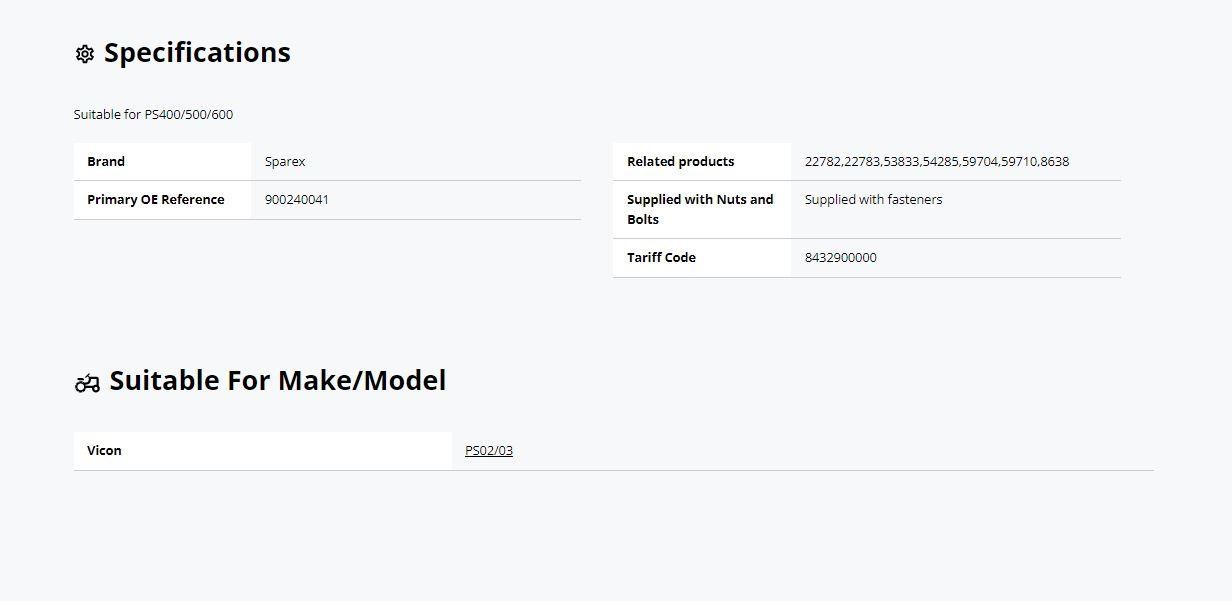
Task: Click the Sparex brand value
Action: tap(285, 162)
